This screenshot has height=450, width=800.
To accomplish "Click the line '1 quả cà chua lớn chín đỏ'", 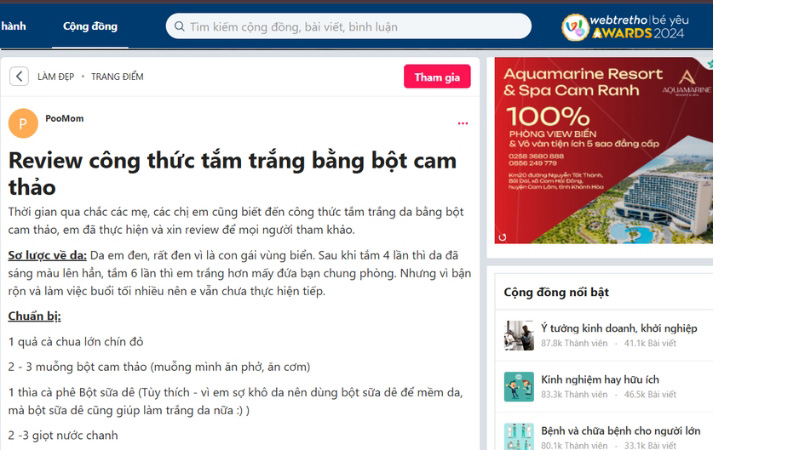I will pyautogui.click(x=76, y=342).
